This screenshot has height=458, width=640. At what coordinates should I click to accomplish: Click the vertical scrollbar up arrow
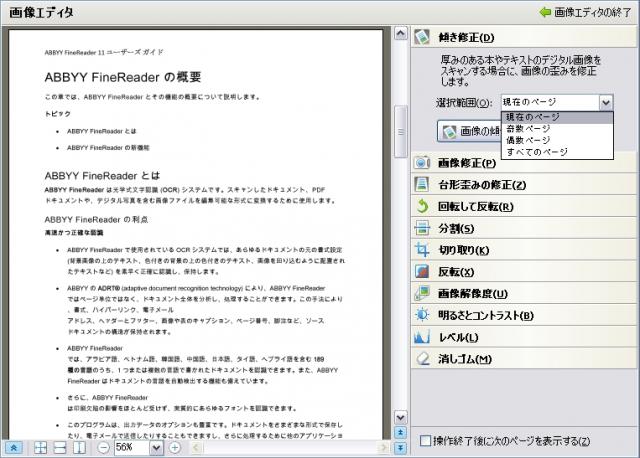click(401, 33)
